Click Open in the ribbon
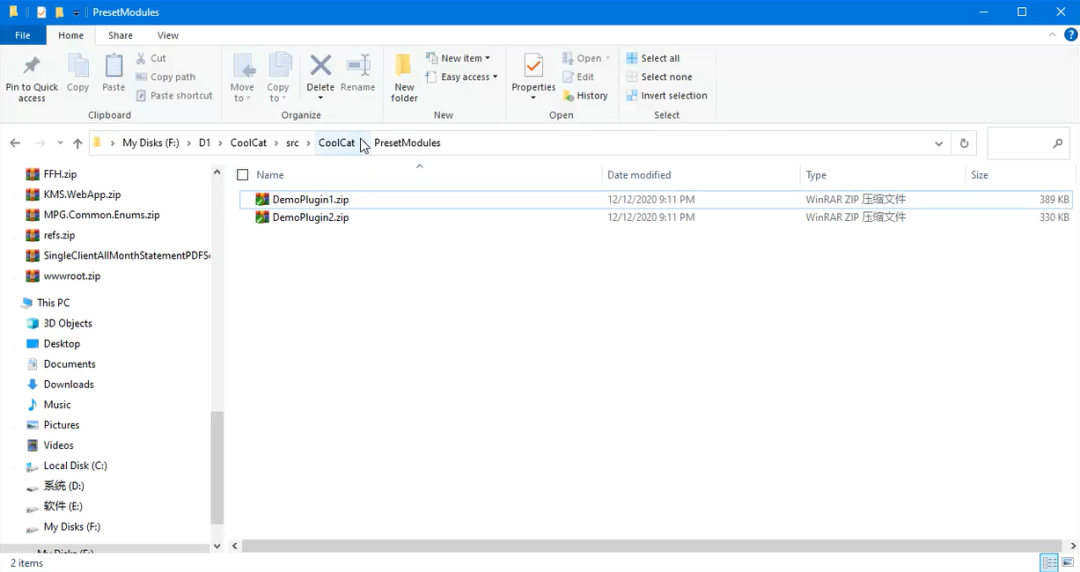The height and width of the screenshot is (572, 1080). pos(586,58)
